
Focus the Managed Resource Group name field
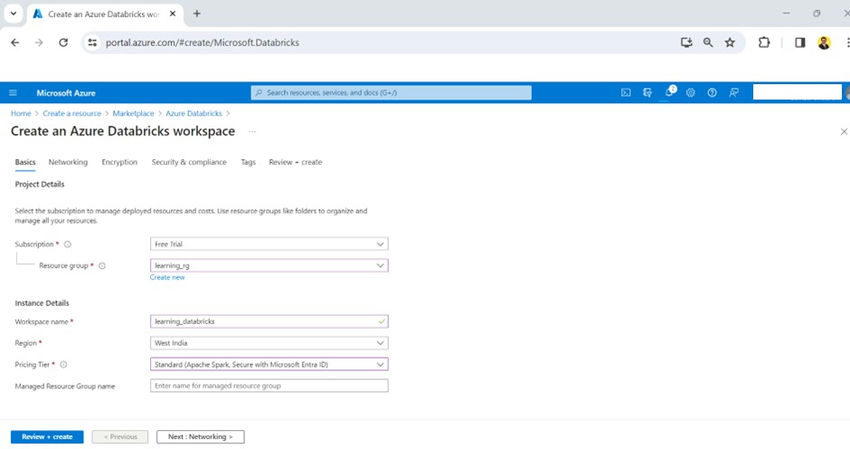(269, 386)
